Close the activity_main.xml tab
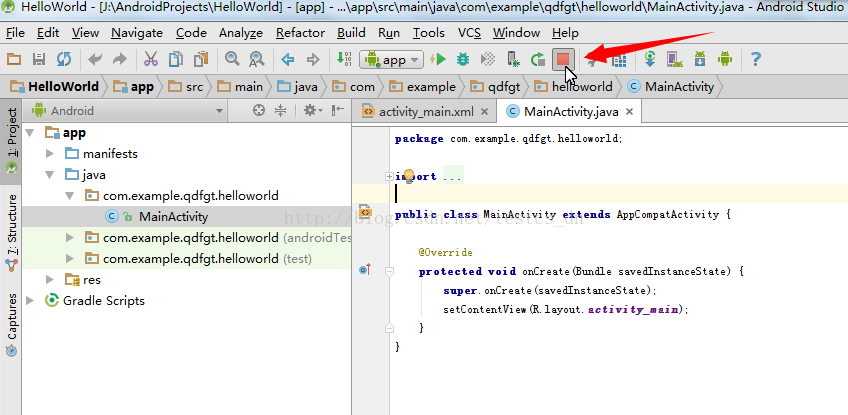The image size is (848, 415). click(485, 112)
